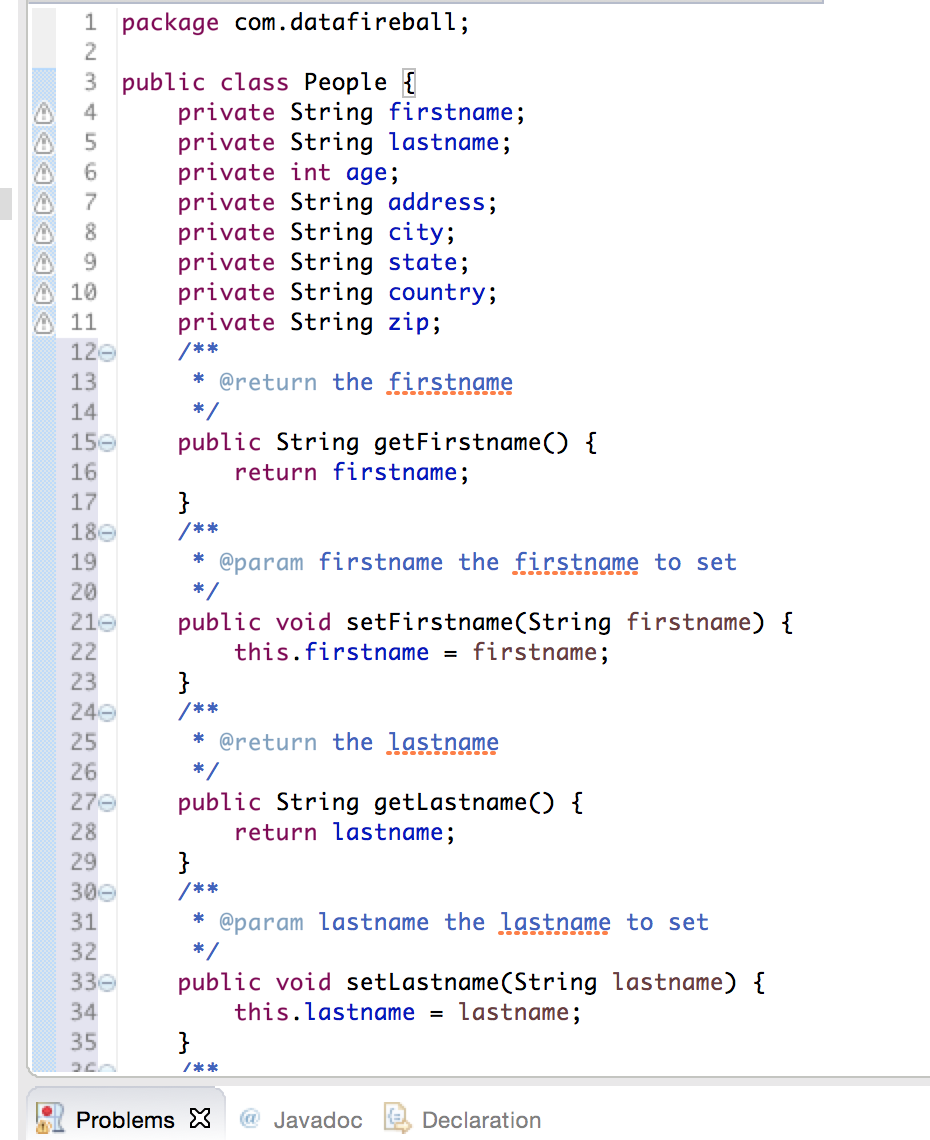Click return firstname statement on line 16
The height and width of the screenshot is (1140, 930).
point(351,473)
